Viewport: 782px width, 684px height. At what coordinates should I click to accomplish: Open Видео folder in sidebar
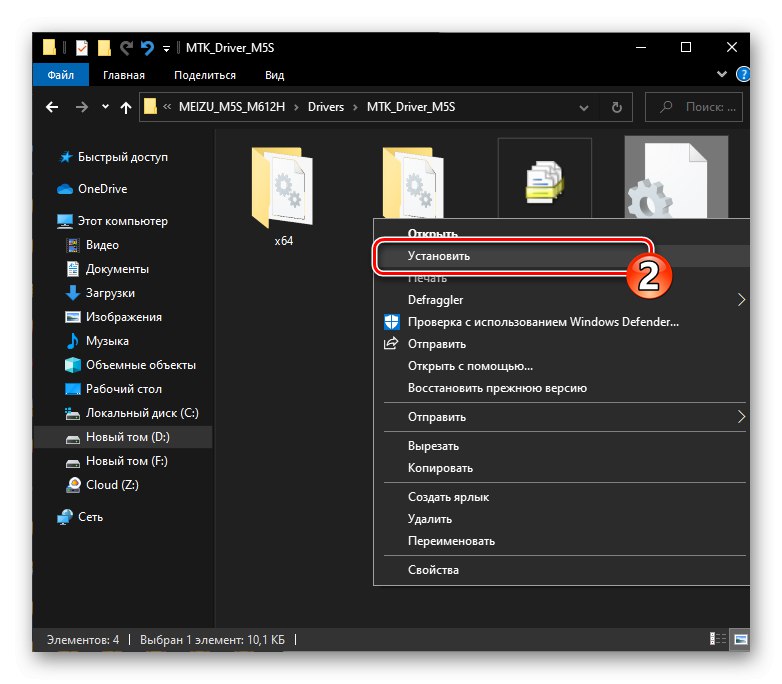(x=102, y=245)
